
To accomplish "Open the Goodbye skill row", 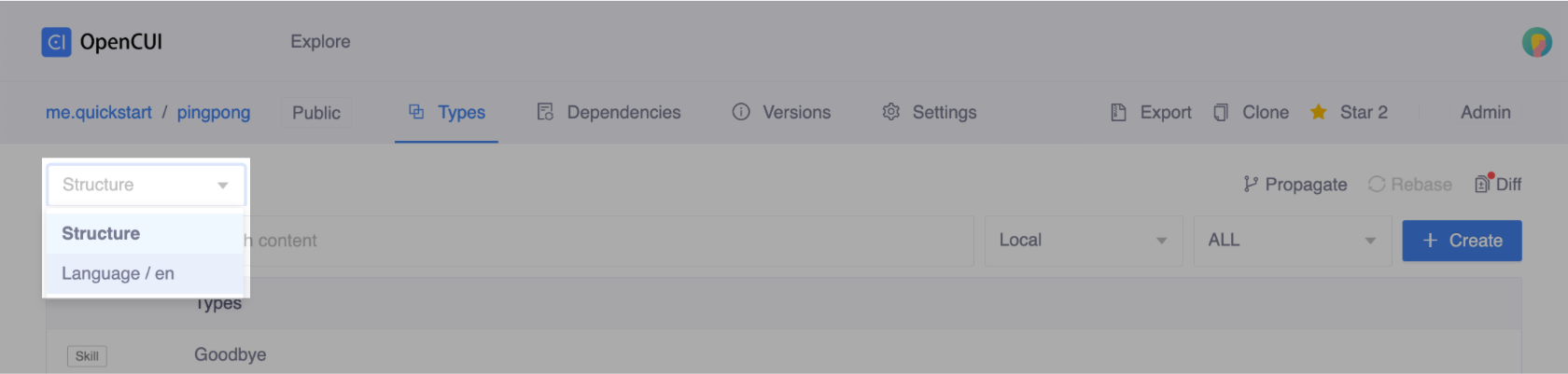I will pyautogui.click(x=231, y=355).
